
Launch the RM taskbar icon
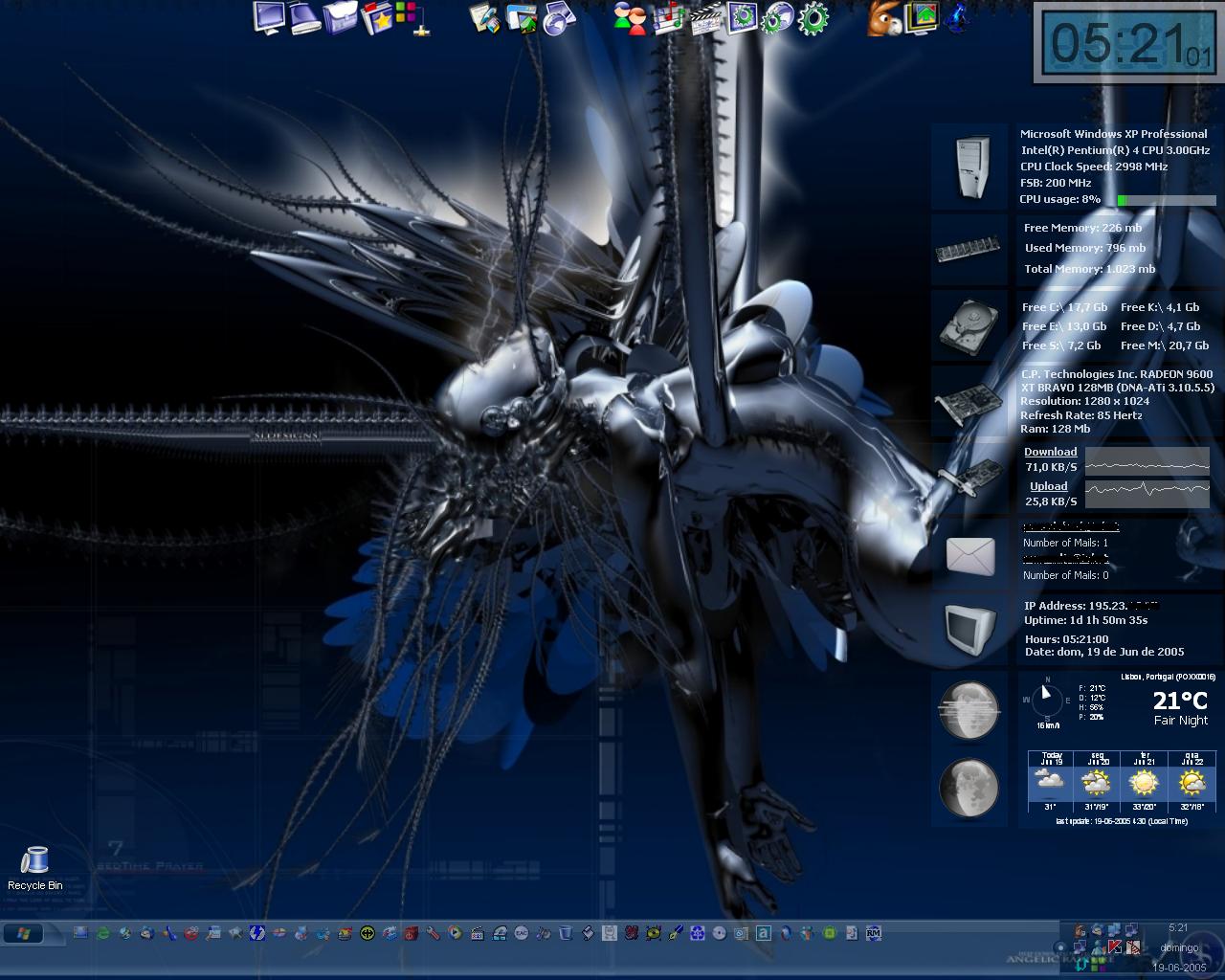[x=873, y=933]
